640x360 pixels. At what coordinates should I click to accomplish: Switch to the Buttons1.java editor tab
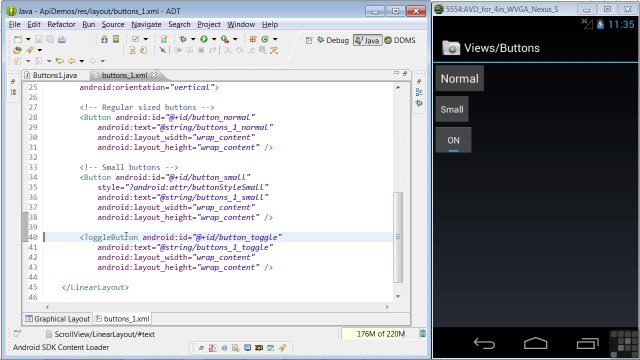point(51,75)
